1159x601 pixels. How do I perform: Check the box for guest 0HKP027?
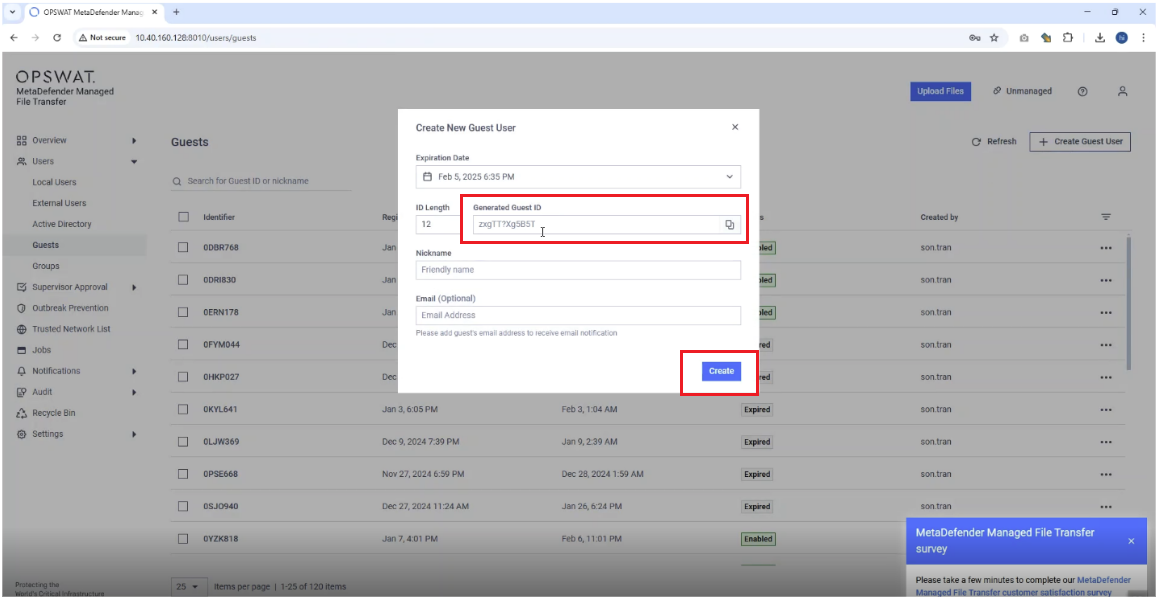[x=183, y=377]
